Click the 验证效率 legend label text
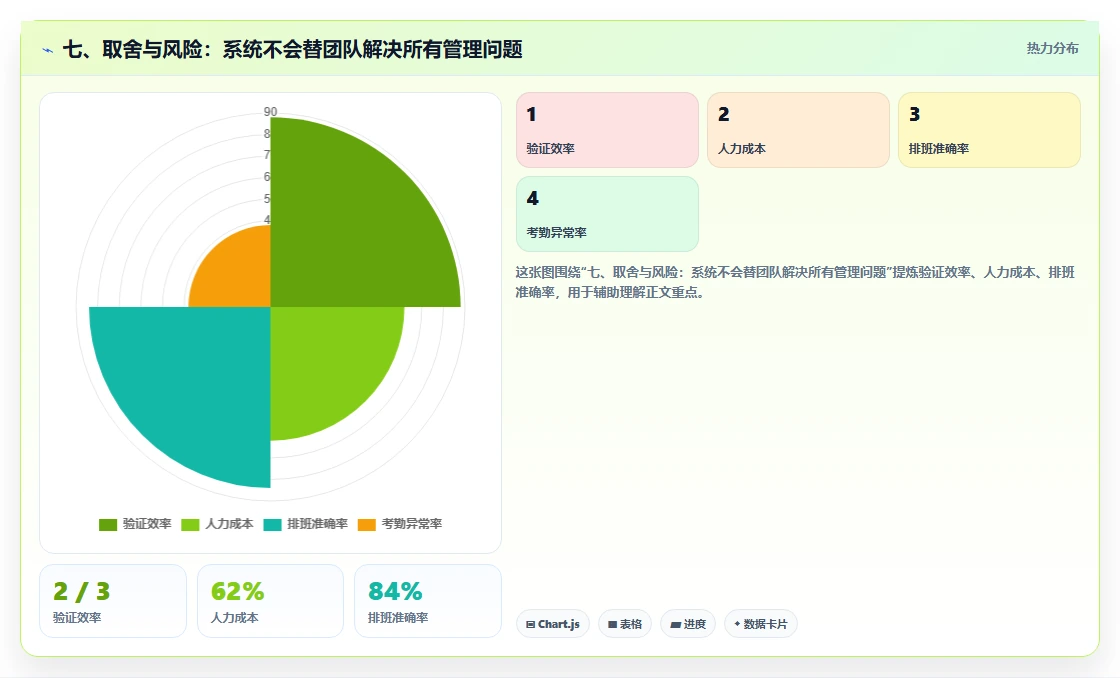Image resolution: width=1120 pixels, height=678 pixels. [147, 524]
